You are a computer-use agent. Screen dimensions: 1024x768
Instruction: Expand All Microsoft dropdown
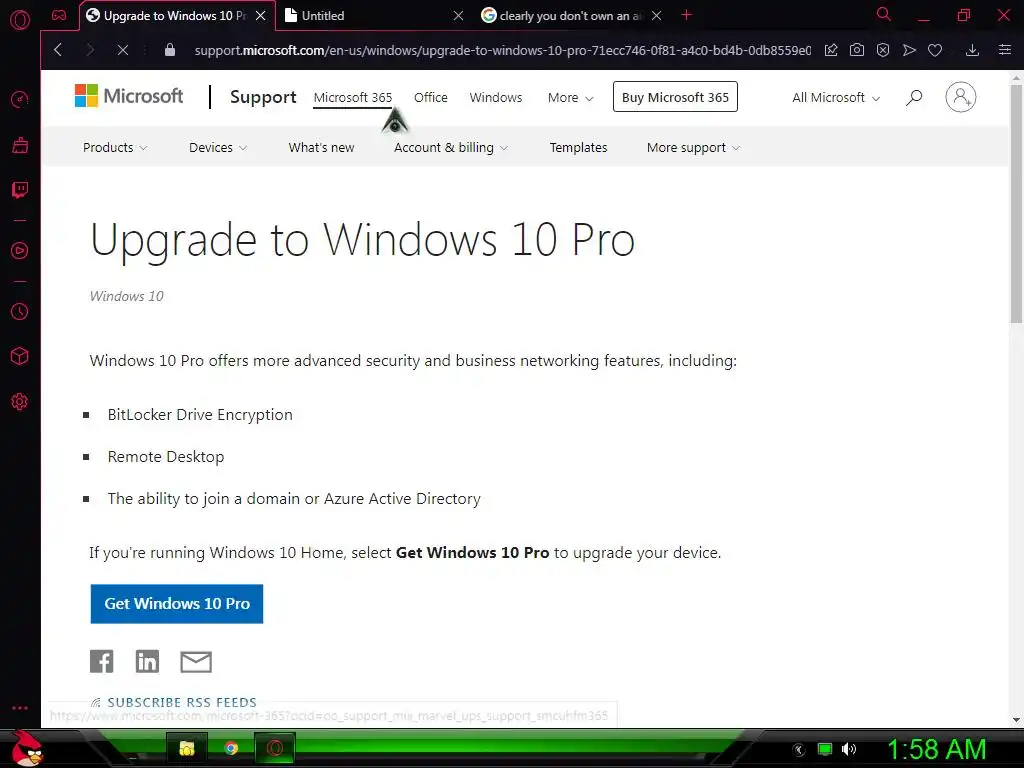click(836, 97)
